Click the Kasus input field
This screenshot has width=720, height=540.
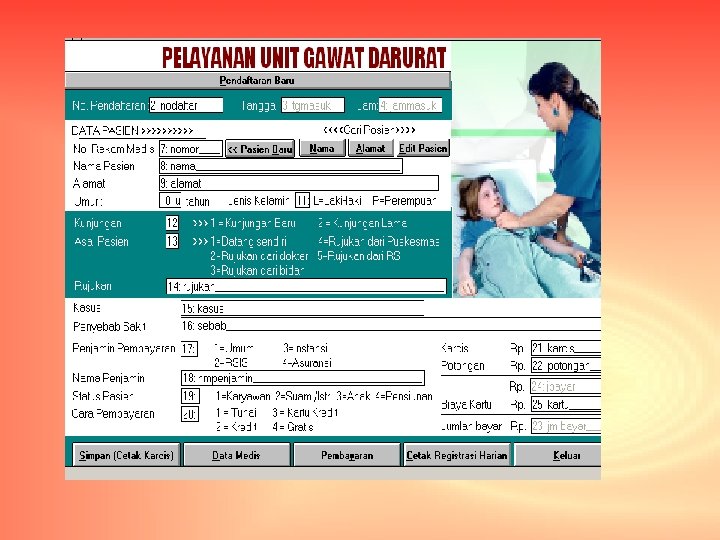click(302, 308)
